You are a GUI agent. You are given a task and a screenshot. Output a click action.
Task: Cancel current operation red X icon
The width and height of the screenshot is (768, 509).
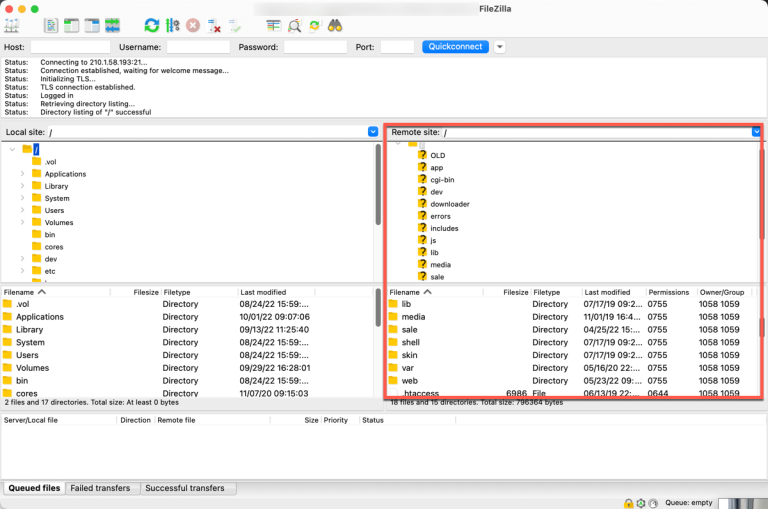(193, 25)
